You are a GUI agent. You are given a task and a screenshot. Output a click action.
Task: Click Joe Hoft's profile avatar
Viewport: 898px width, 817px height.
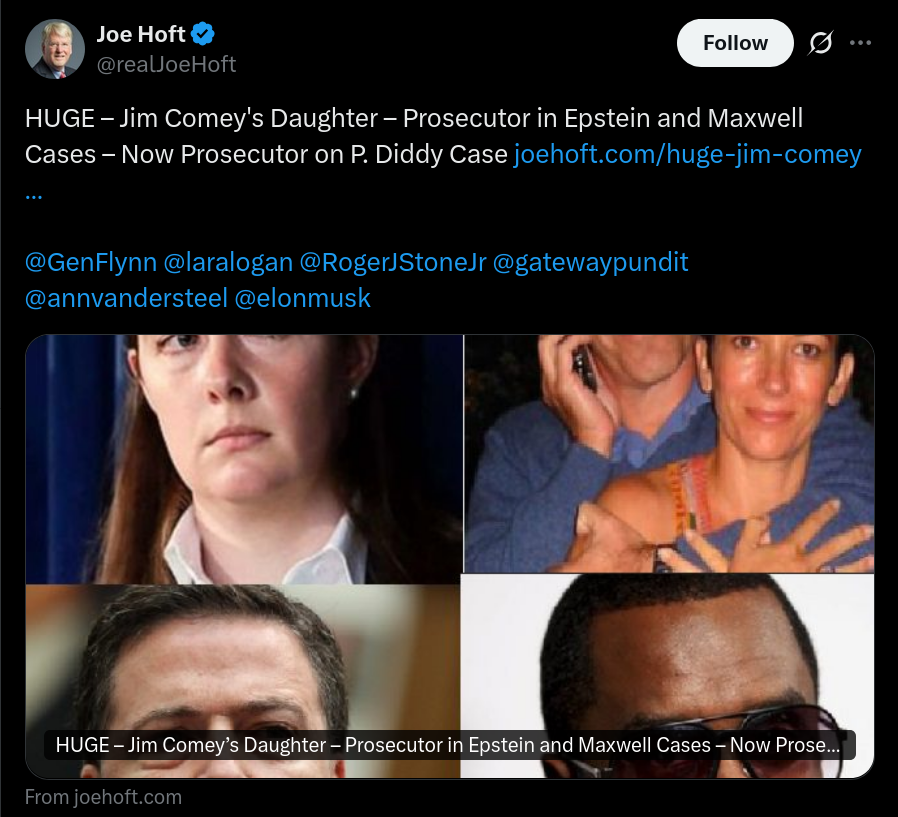pyautogui.click(x=55, y=49)
